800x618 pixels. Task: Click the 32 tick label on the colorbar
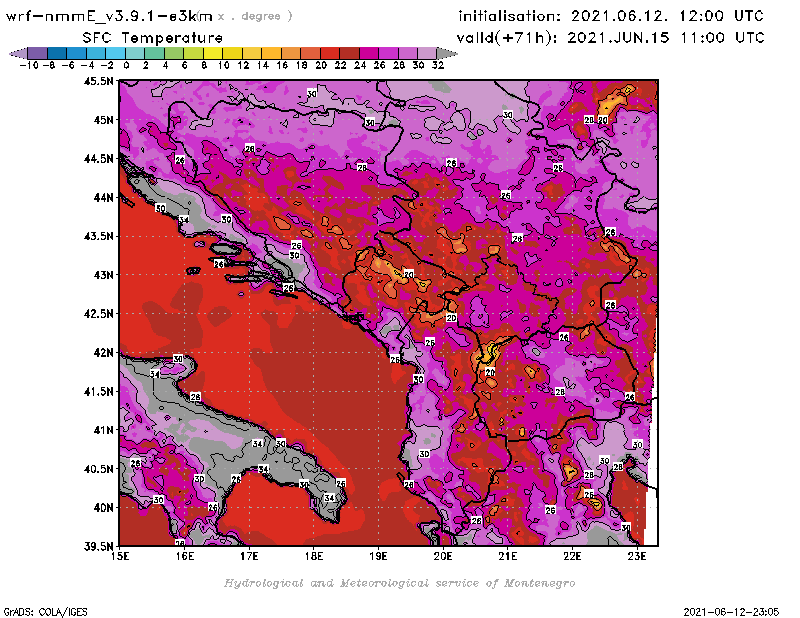coord(438,65)
